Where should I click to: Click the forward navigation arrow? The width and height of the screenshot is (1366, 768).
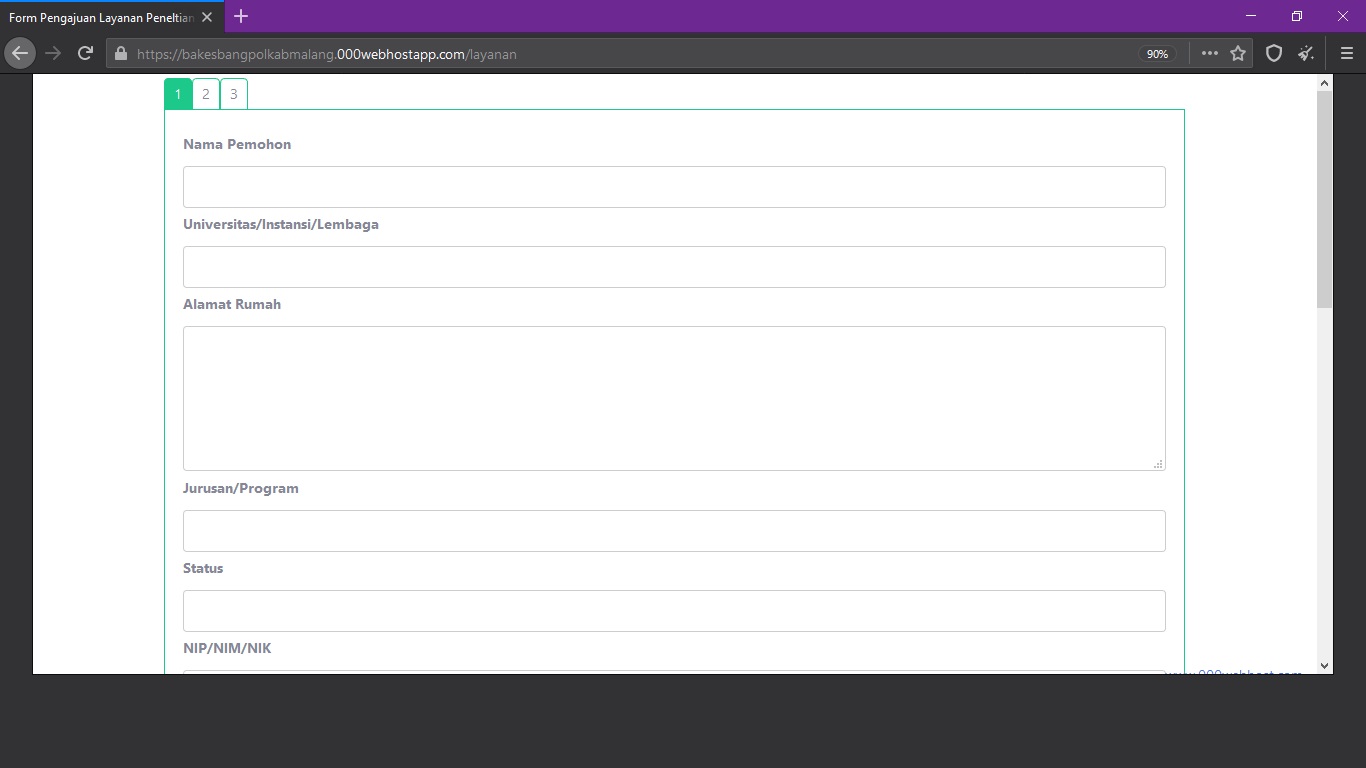pos(53,53)
